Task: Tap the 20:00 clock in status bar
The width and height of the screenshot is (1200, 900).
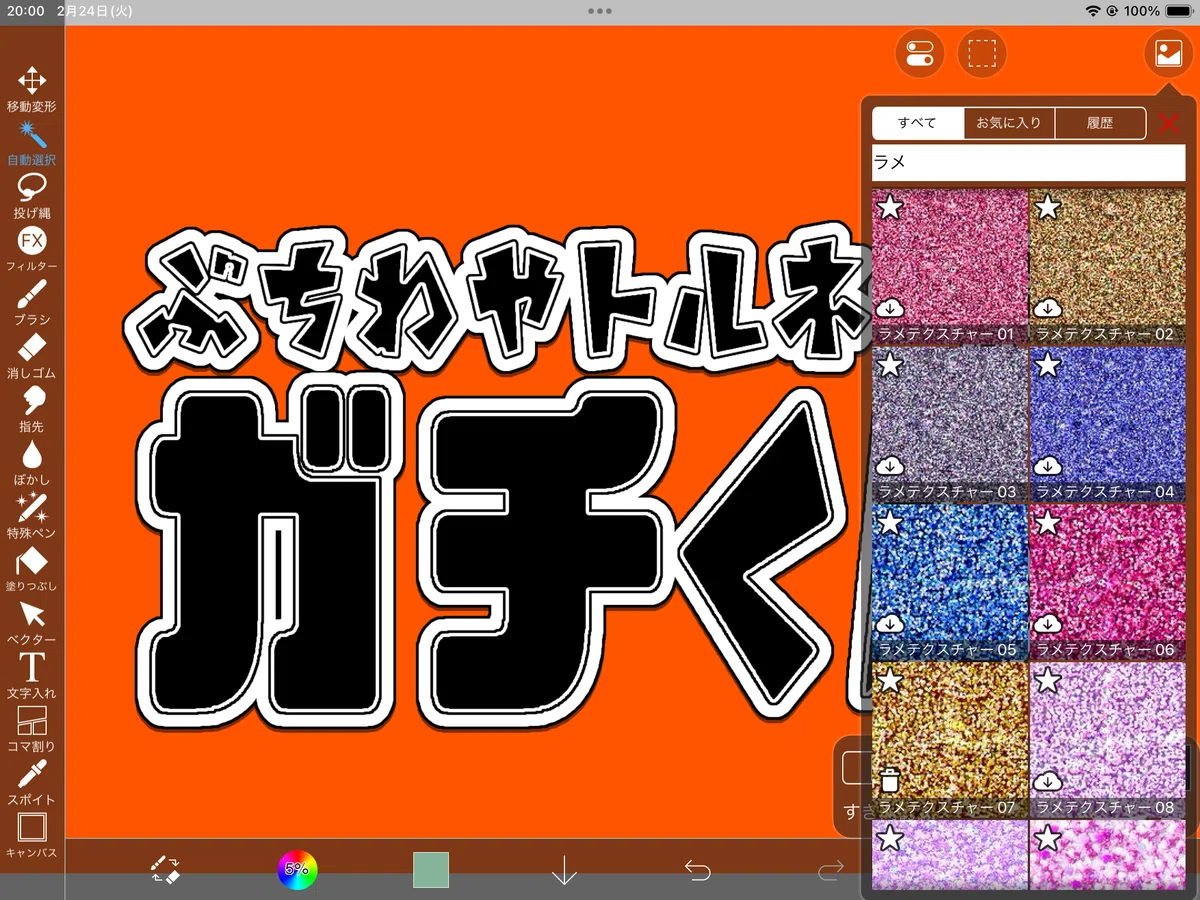Action: pyautogui.click(x=25, y=11)
